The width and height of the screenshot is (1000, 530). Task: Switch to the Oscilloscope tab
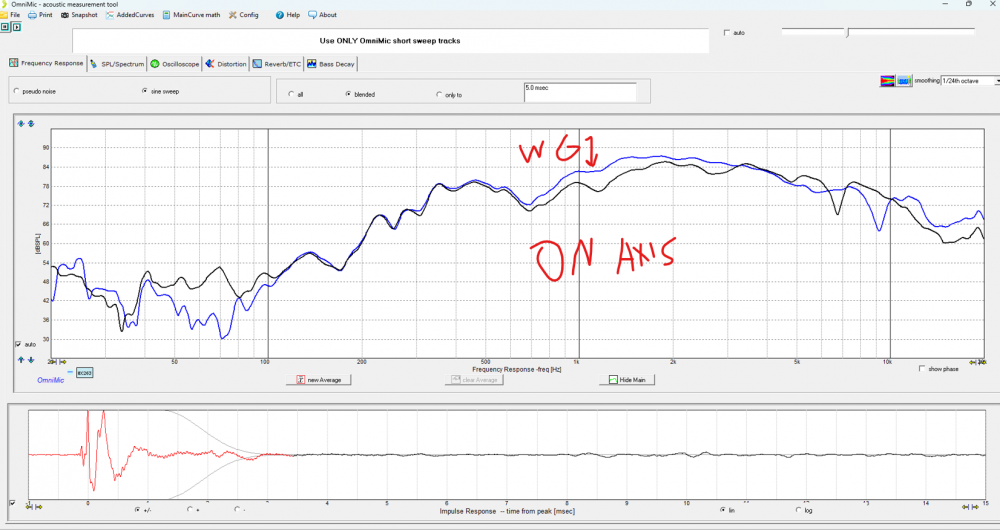(x=175, y=63)
